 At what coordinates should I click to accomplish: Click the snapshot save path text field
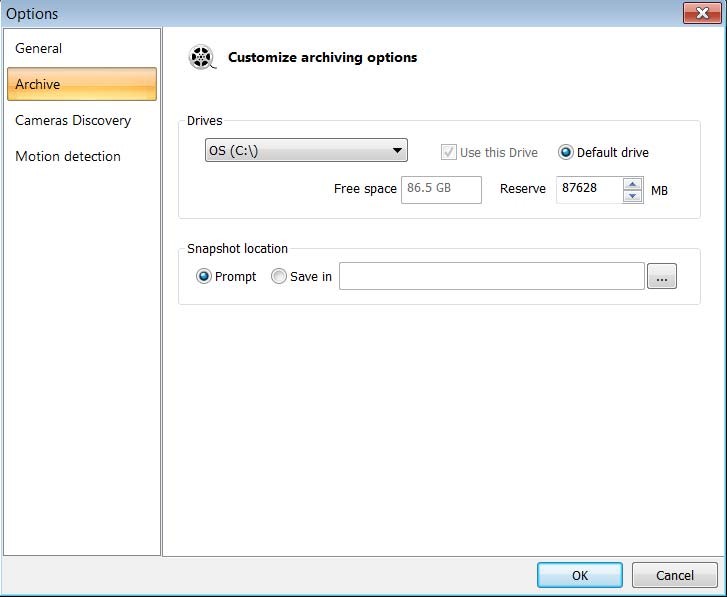(x=491, y=277)
